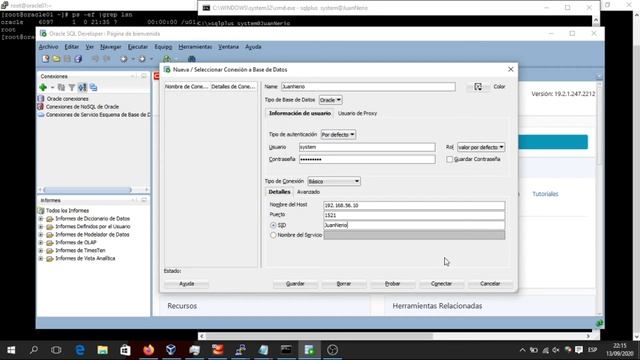The image size is (640, 360).
Task: Click the Contraseña password field
Action: pyautogui.click(x=367, y=159)
